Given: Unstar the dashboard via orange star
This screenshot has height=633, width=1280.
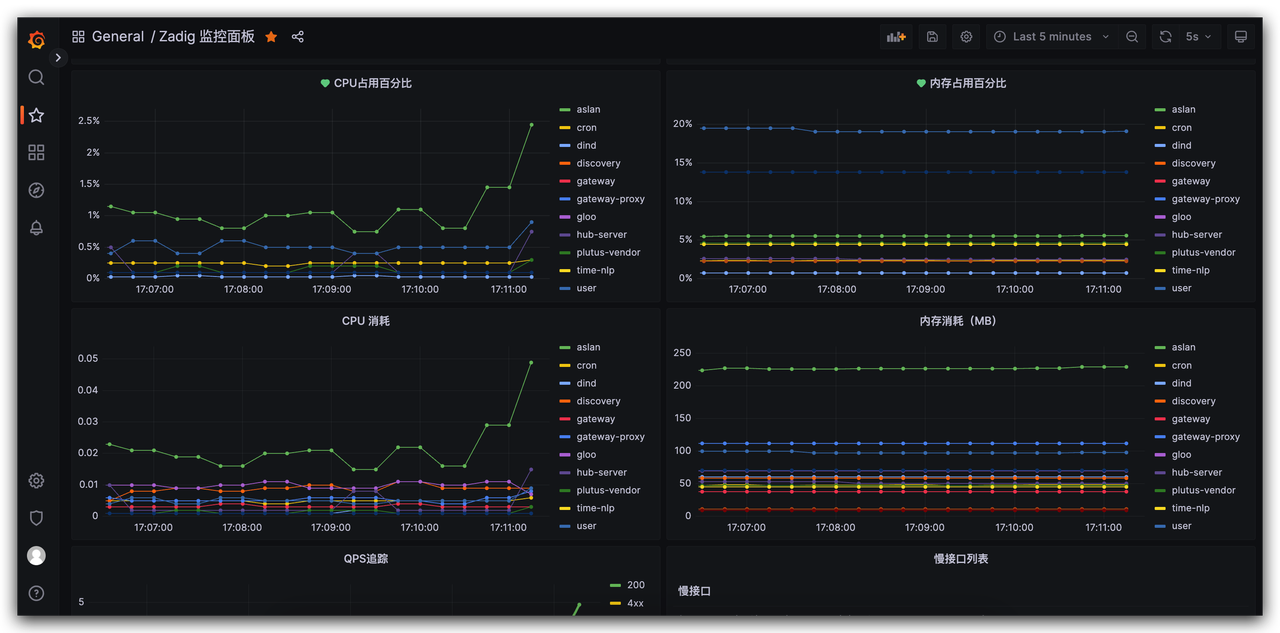Looking at the screenshot, I should [x=271, y=37].
